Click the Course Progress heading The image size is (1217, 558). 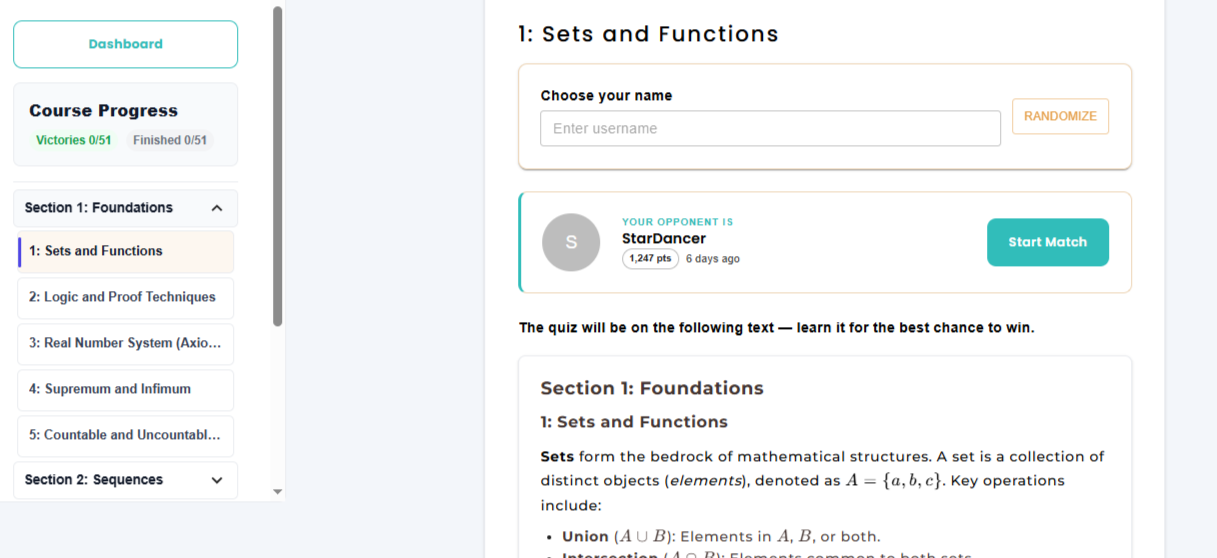pos(104,111)
